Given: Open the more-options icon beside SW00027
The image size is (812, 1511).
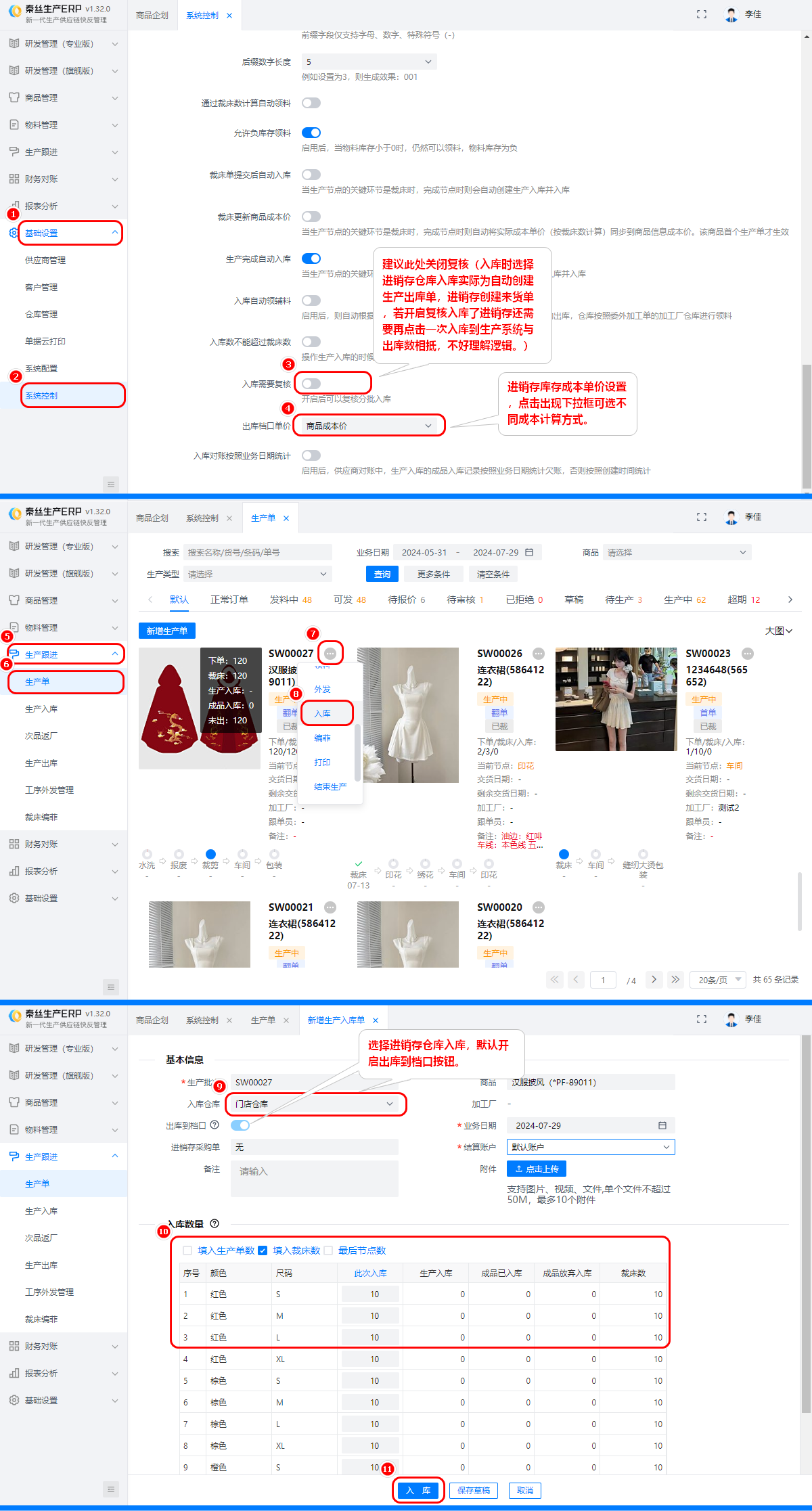Looking at the screenshot, I should click(x=330, y=654).
